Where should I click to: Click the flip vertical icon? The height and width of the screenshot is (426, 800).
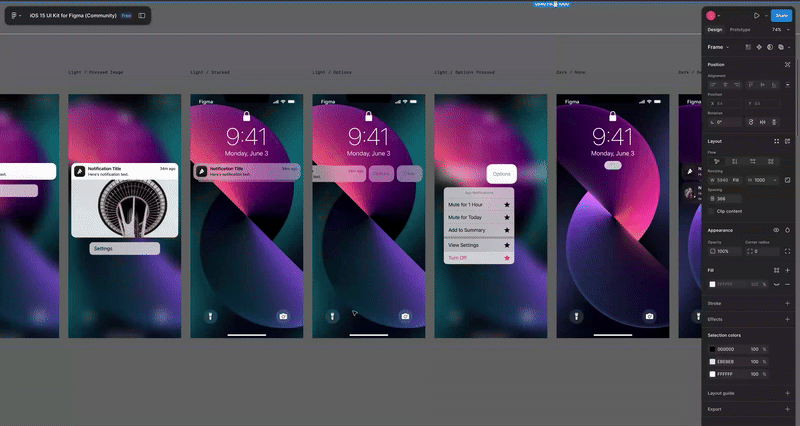point(774,122)
